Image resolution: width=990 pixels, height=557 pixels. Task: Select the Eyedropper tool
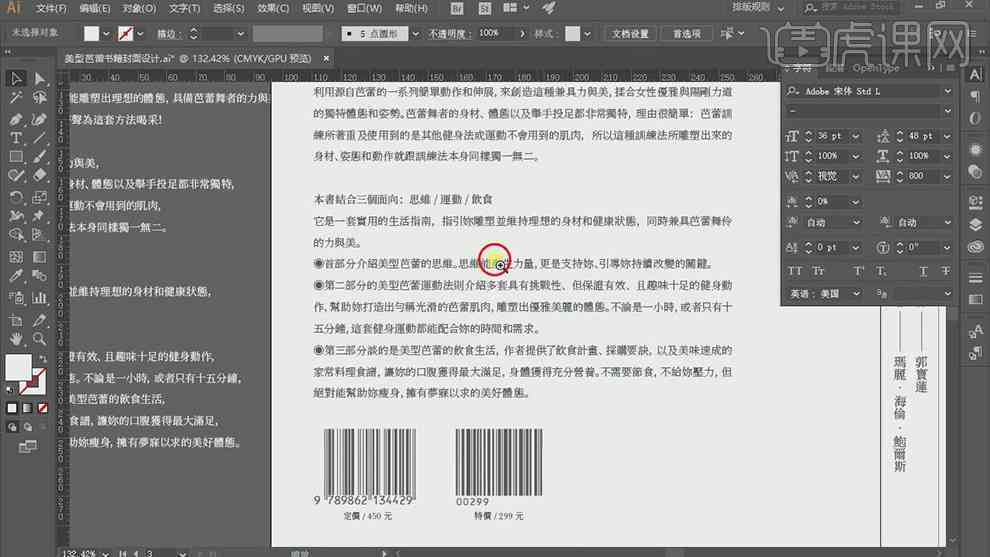pos(16,276)
